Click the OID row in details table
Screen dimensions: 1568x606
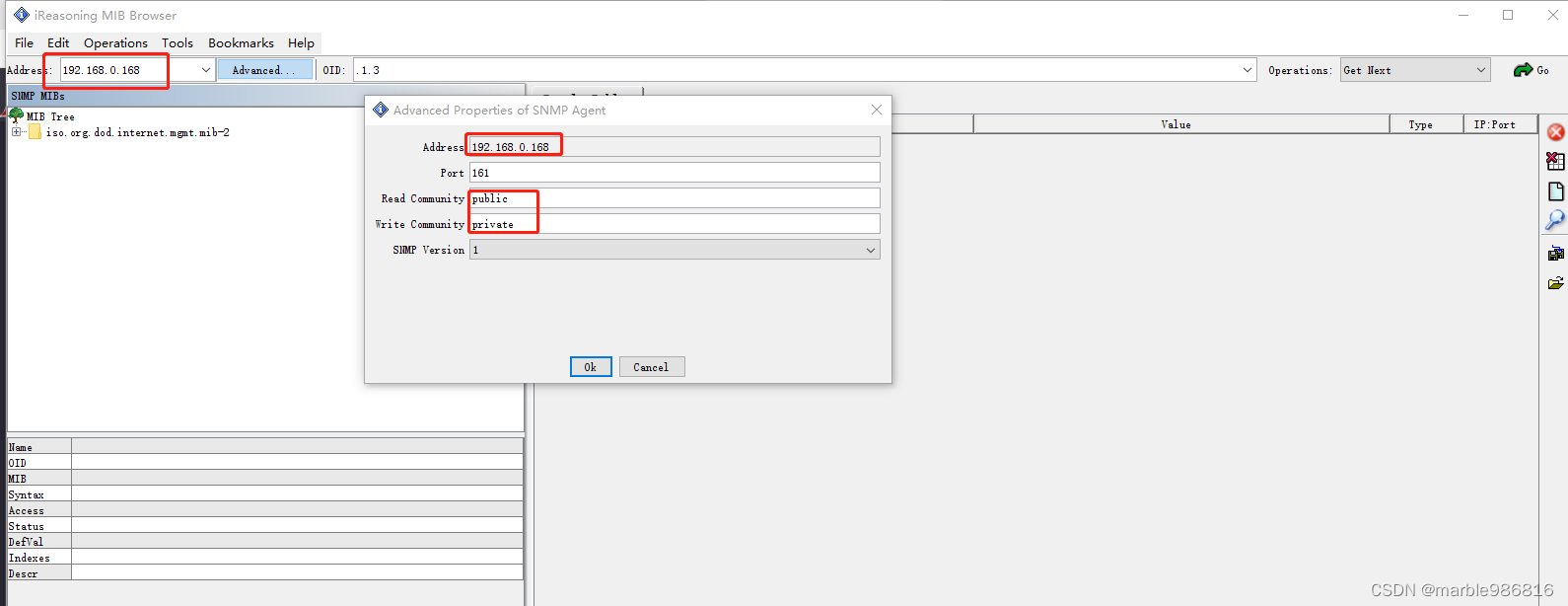coord(265,463)
